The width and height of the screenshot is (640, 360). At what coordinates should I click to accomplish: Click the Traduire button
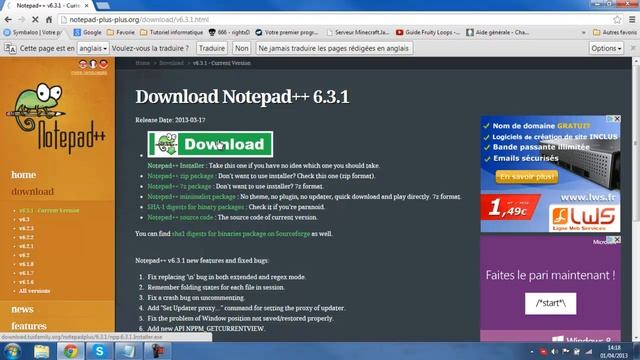click(x=211, y=48)
